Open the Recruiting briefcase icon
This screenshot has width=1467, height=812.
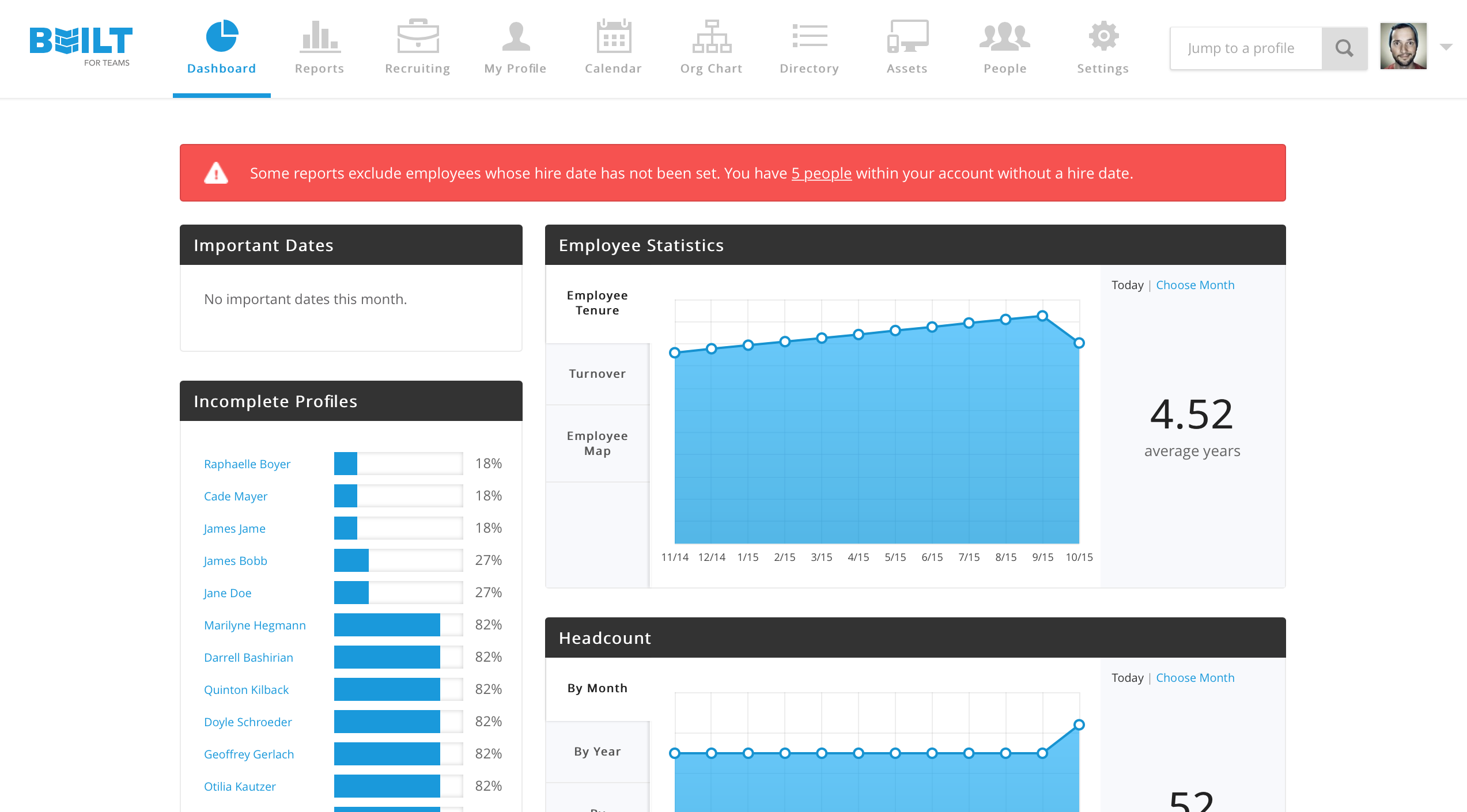tap(418, 36)
